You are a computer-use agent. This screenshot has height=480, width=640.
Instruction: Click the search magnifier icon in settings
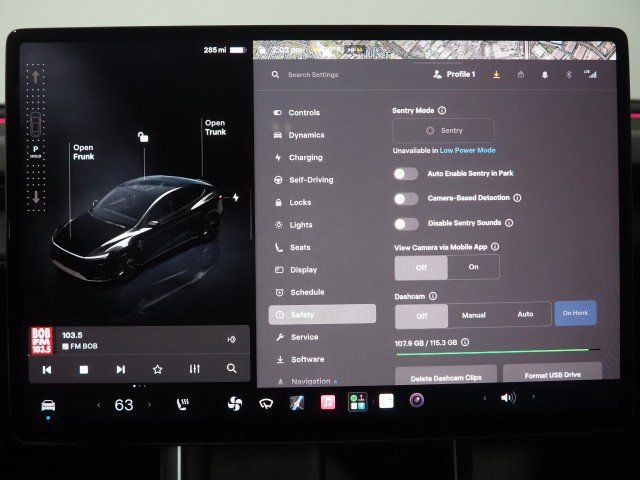276,75
